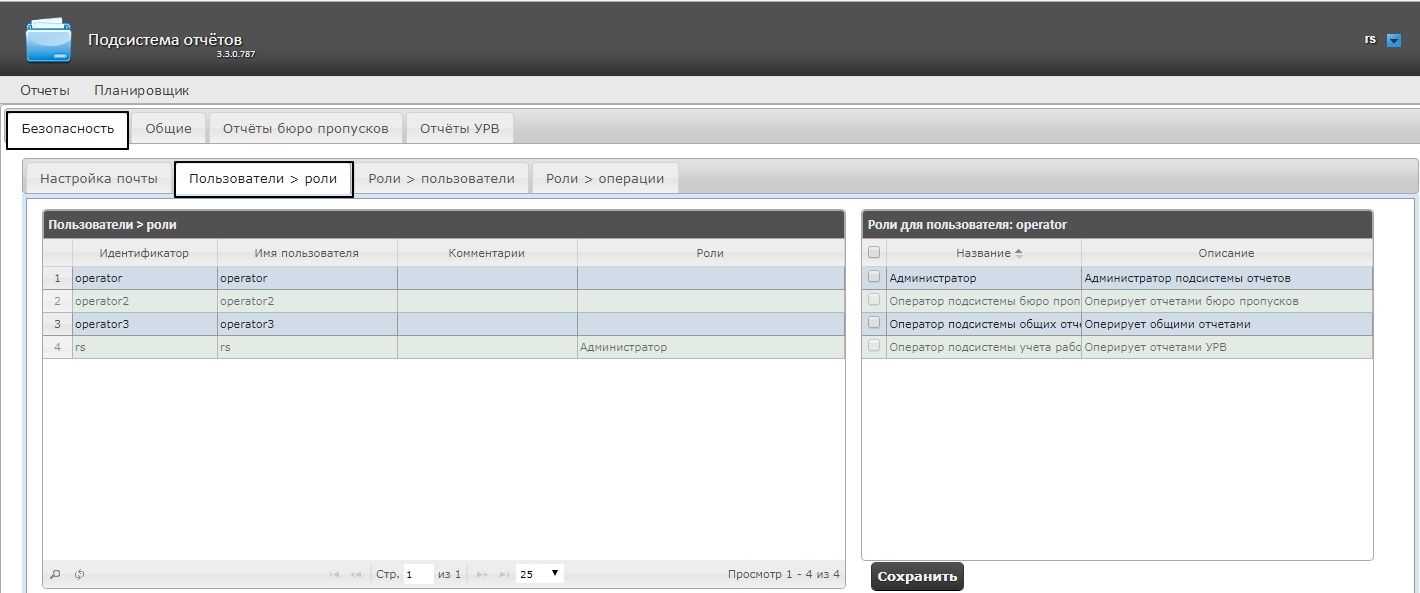The width and height of the screenshot is (1420, 593).
Task: Click the Сохранить button
Action: click(x=917, y=576)
